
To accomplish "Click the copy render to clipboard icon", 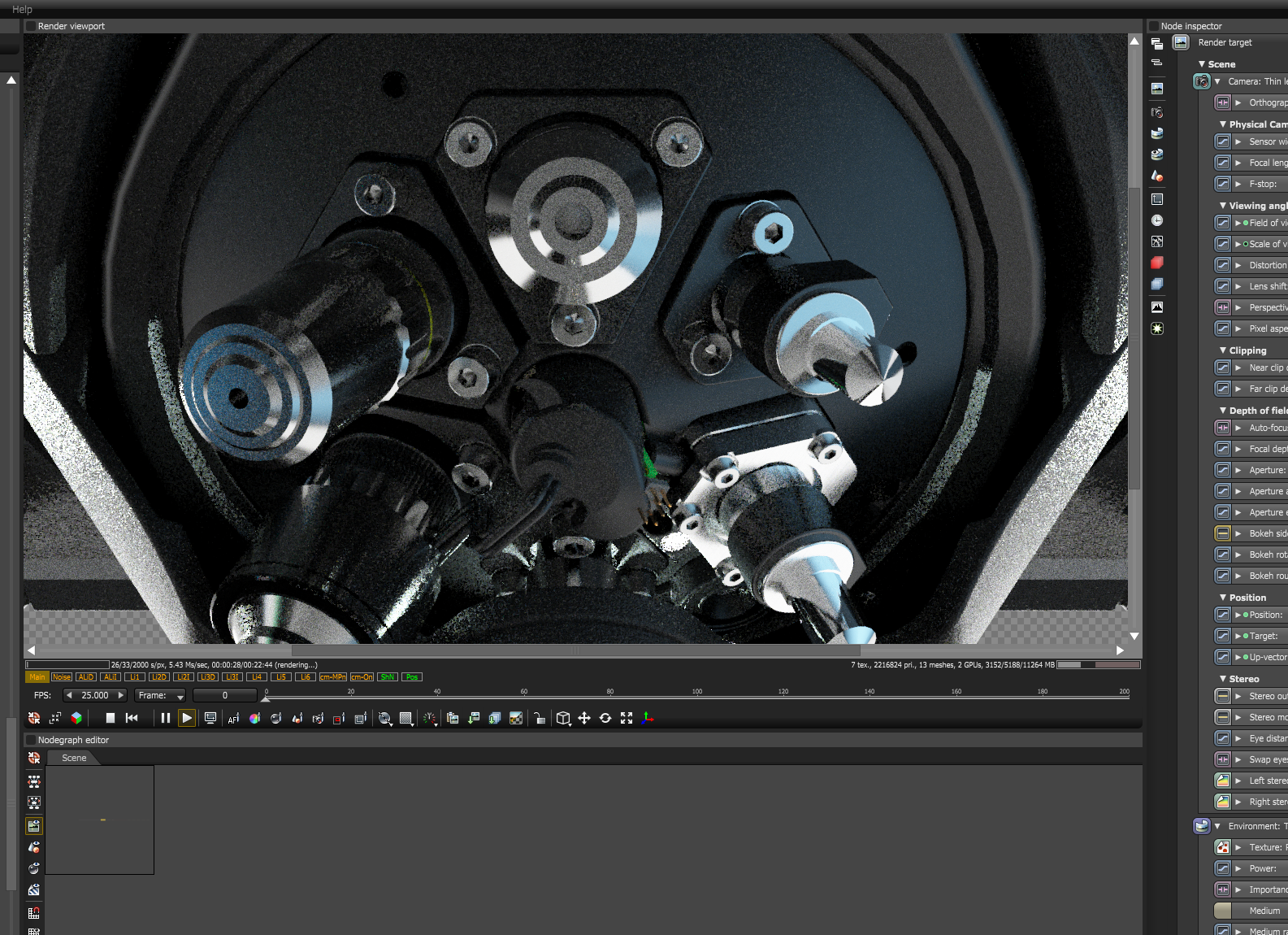I will coord(453,718).
